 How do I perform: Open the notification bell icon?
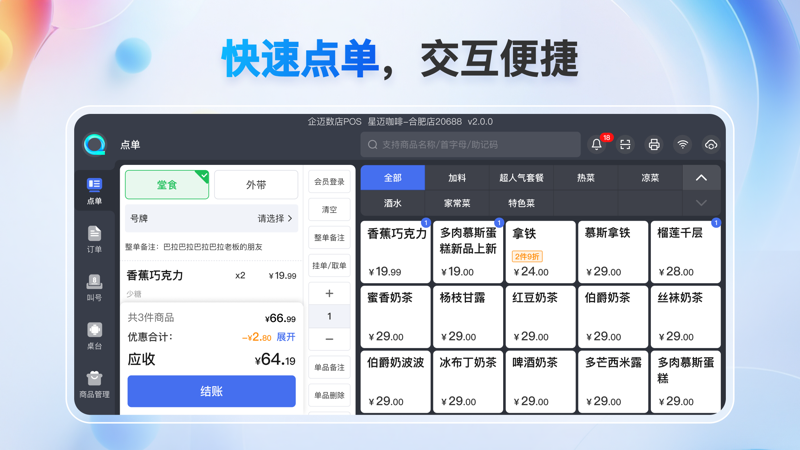pyautogui.click(x=597, y=145)
